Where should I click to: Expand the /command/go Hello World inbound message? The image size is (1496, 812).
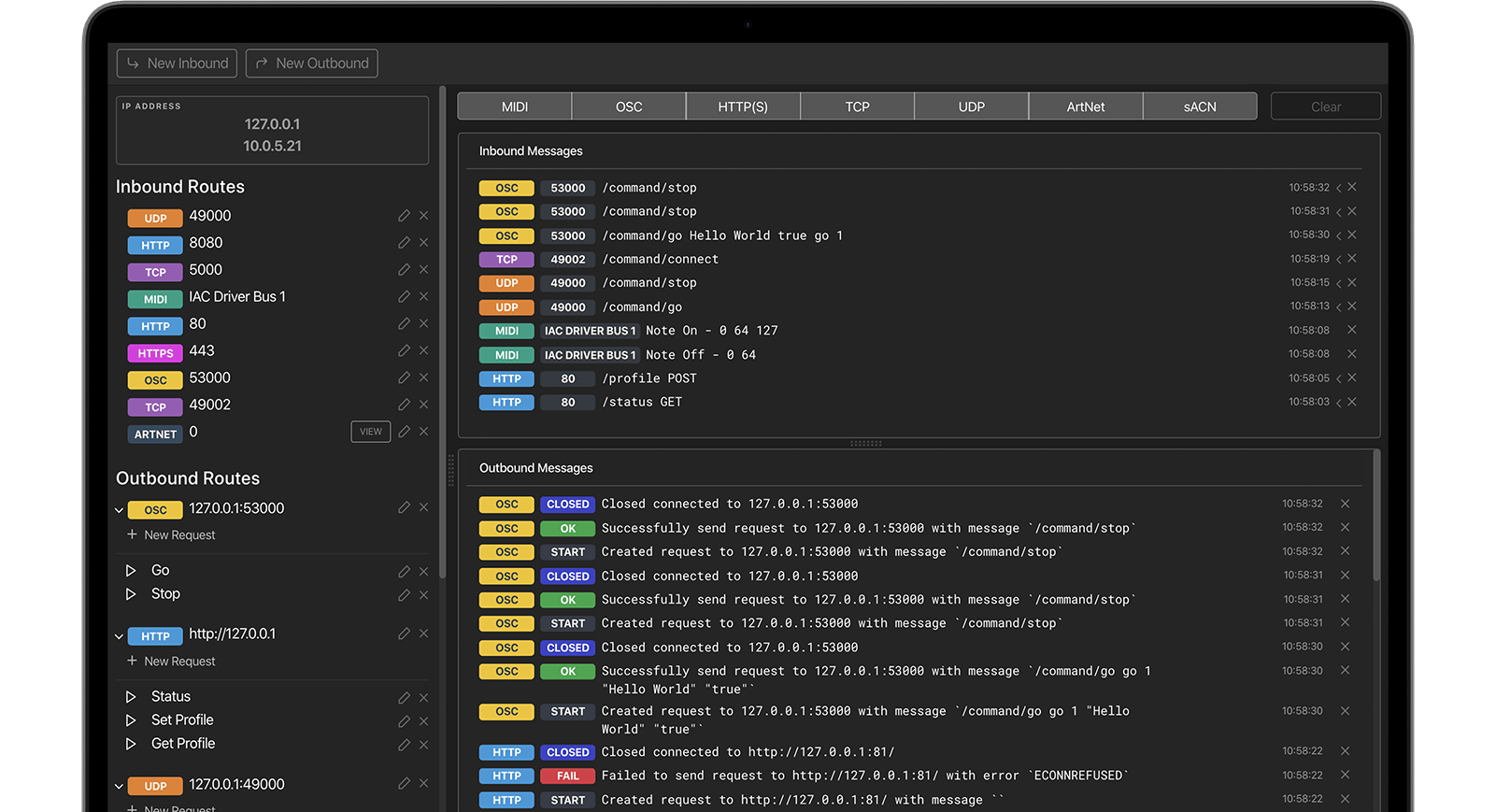click(x=1338, y=235)
